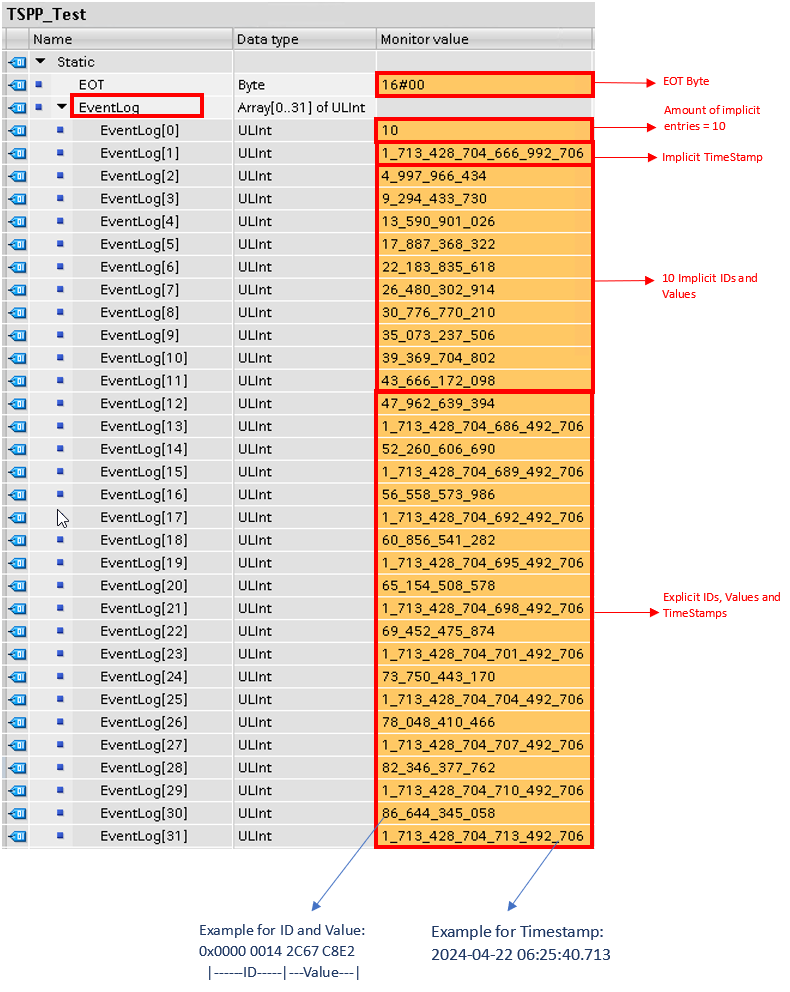Collapse the Static section triangle
The height and width of the screenshot is (992, 790).
pyautogui.click(x=40, y=61)
